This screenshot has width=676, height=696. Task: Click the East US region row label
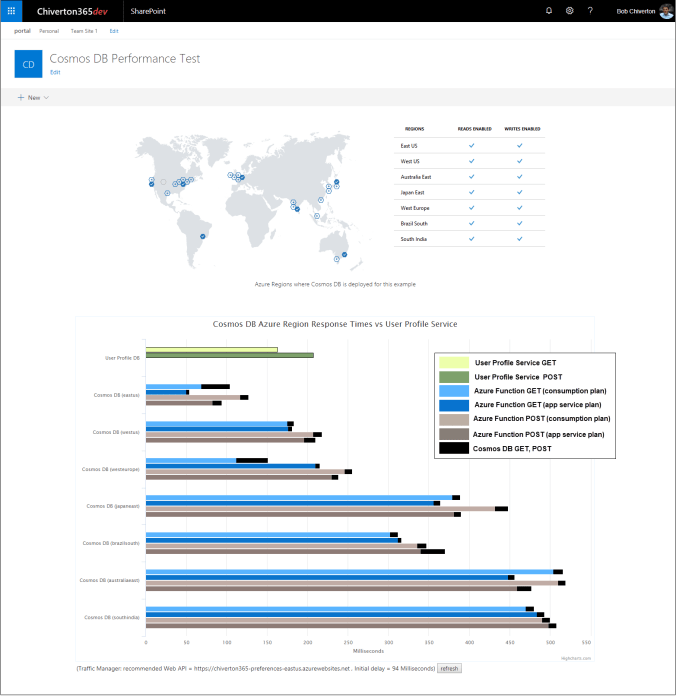tap(409, 146)
